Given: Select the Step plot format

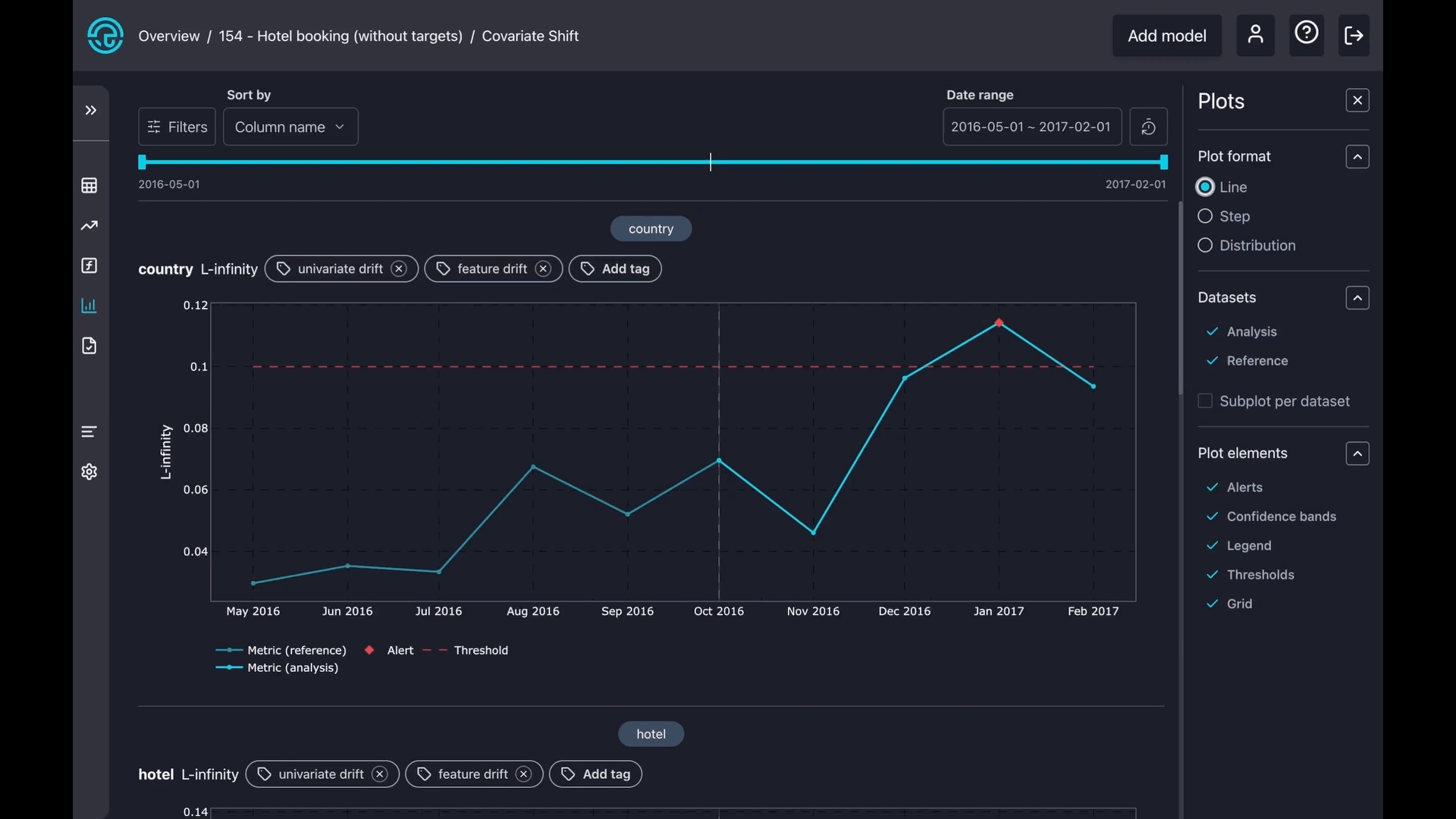Looking at the screenshot, I should point(1205,216).
